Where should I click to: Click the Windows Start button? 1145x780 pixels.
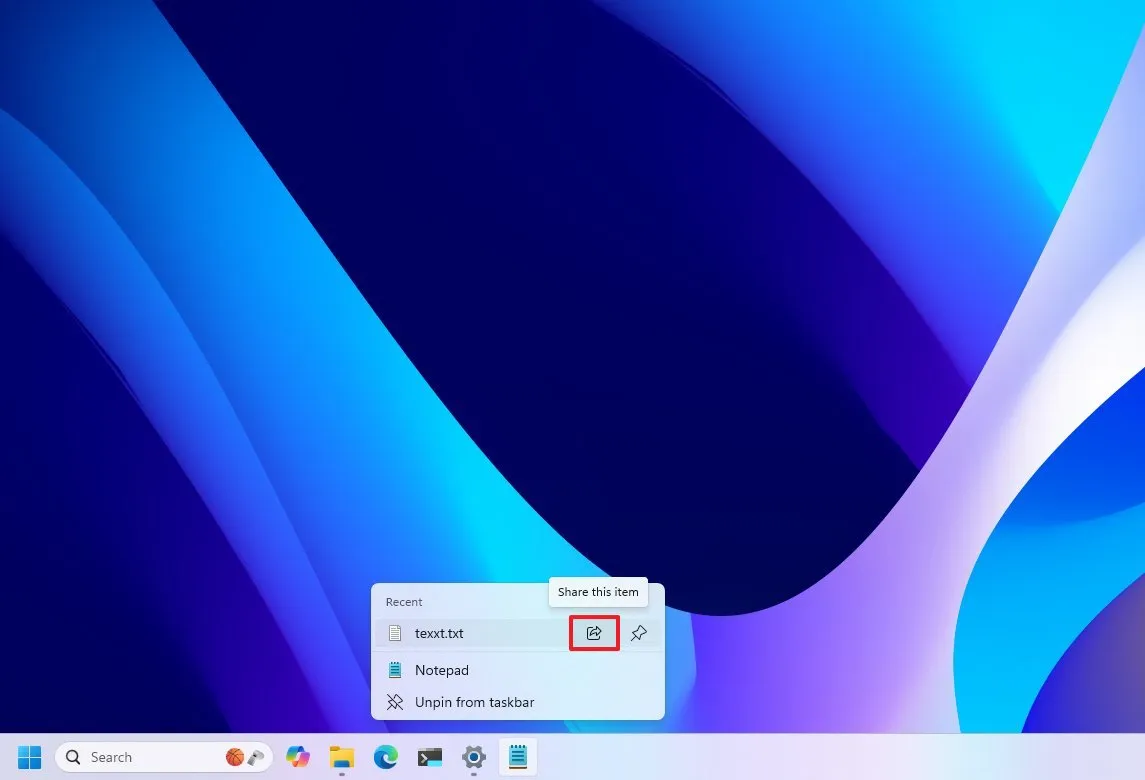click(29, 756)
